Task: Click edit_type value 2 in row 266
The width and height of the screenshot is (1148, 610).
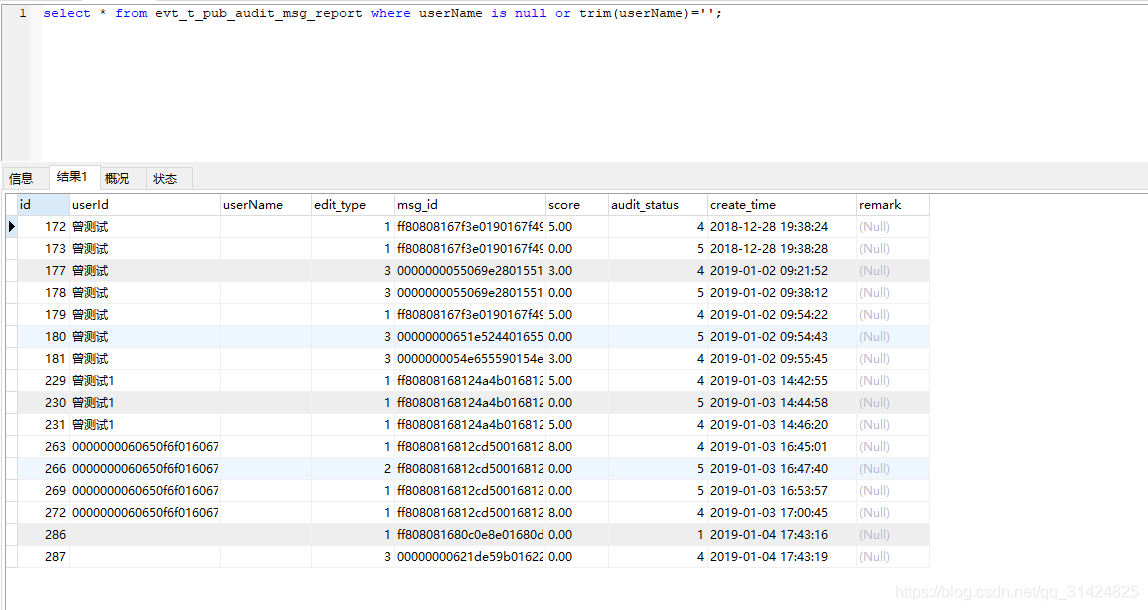Action: [353, 469]
